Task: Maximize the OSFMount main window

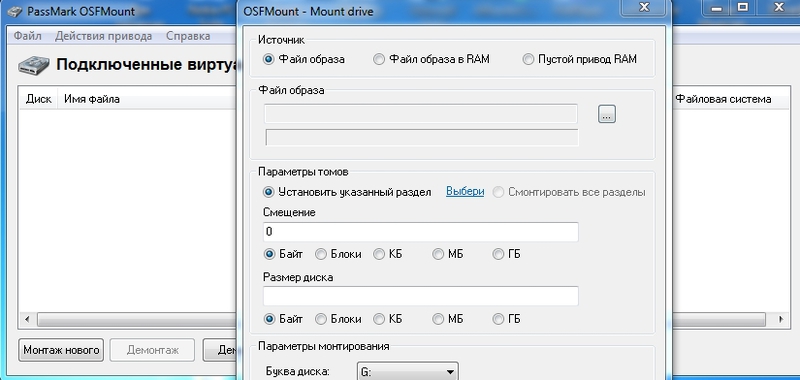Action: click(x=743, y=7)
